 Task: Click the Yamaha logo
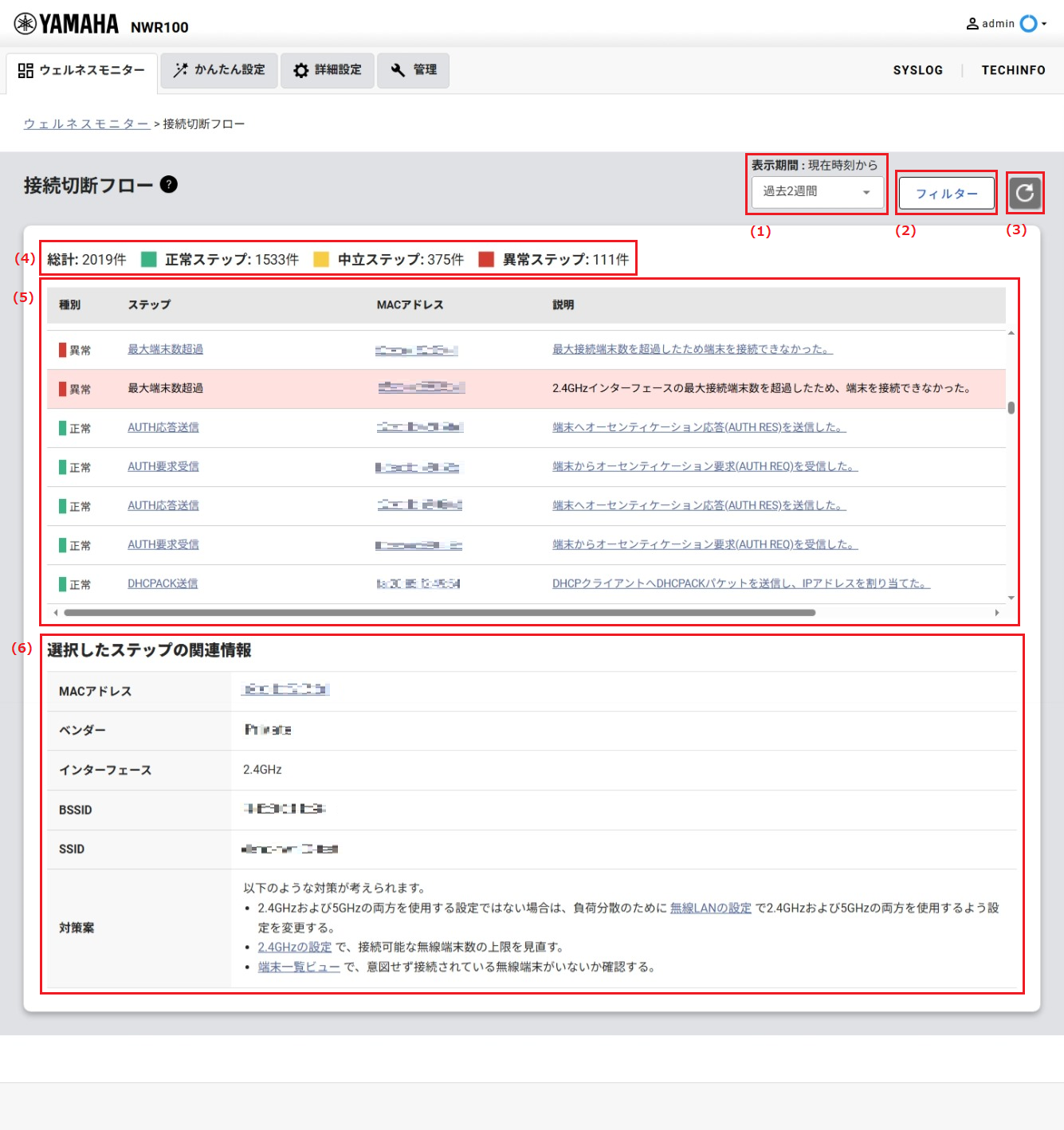pyautogui.click(x=66, y=24)
